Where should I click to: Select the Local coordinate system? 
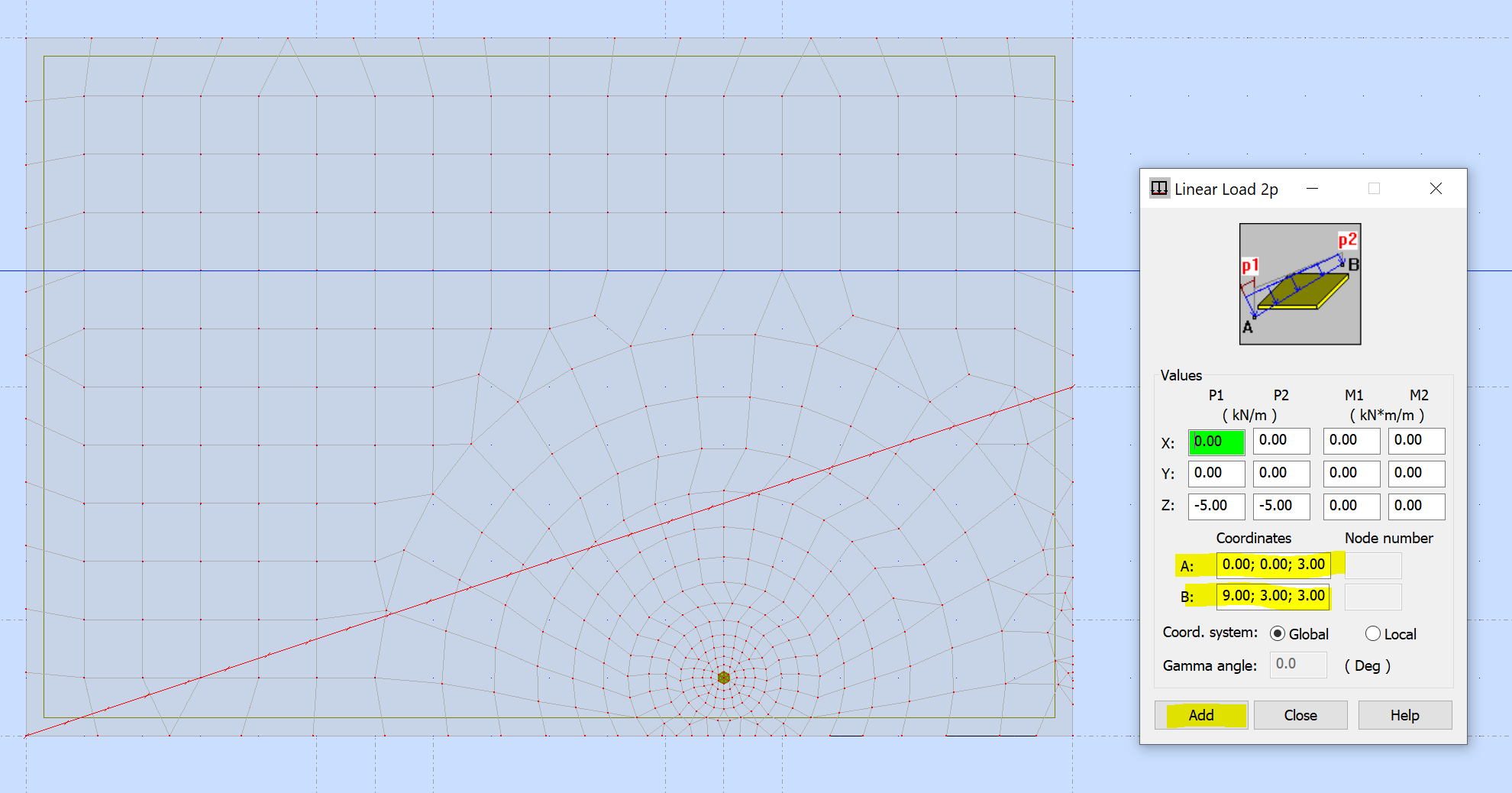point(1372,633)
